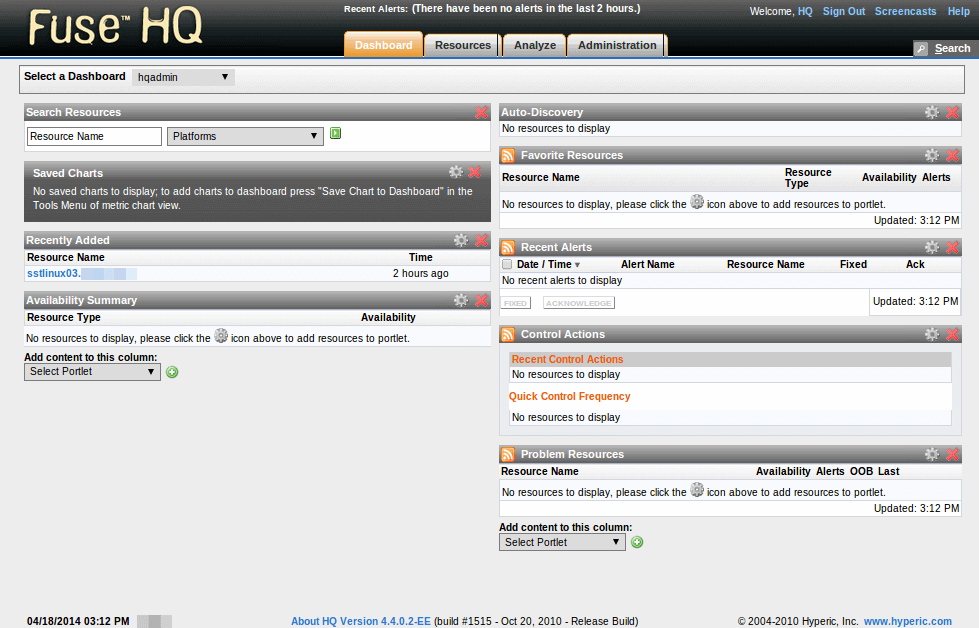Open the Resources tab

(x=463, y=45)
